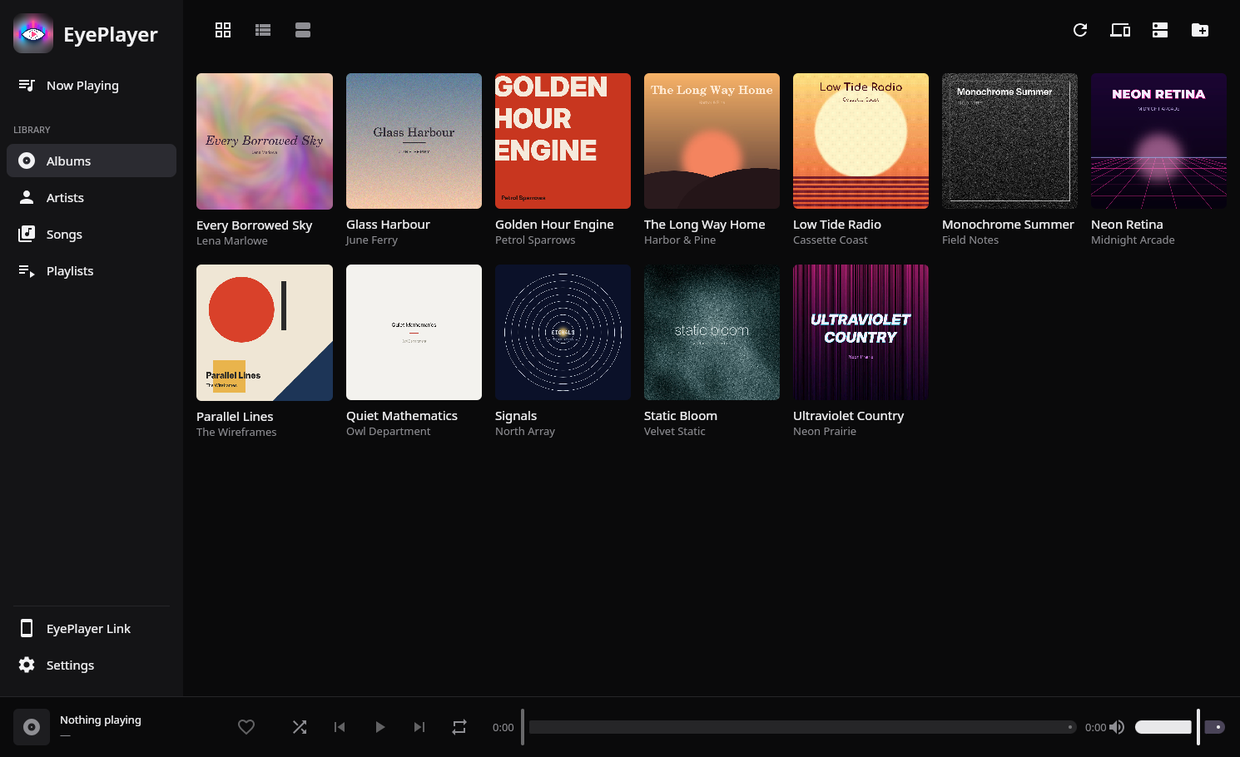Open the devices icon in top toolbar
1240x757 pixels.
pyautogui.click(x=1120, y=30)
